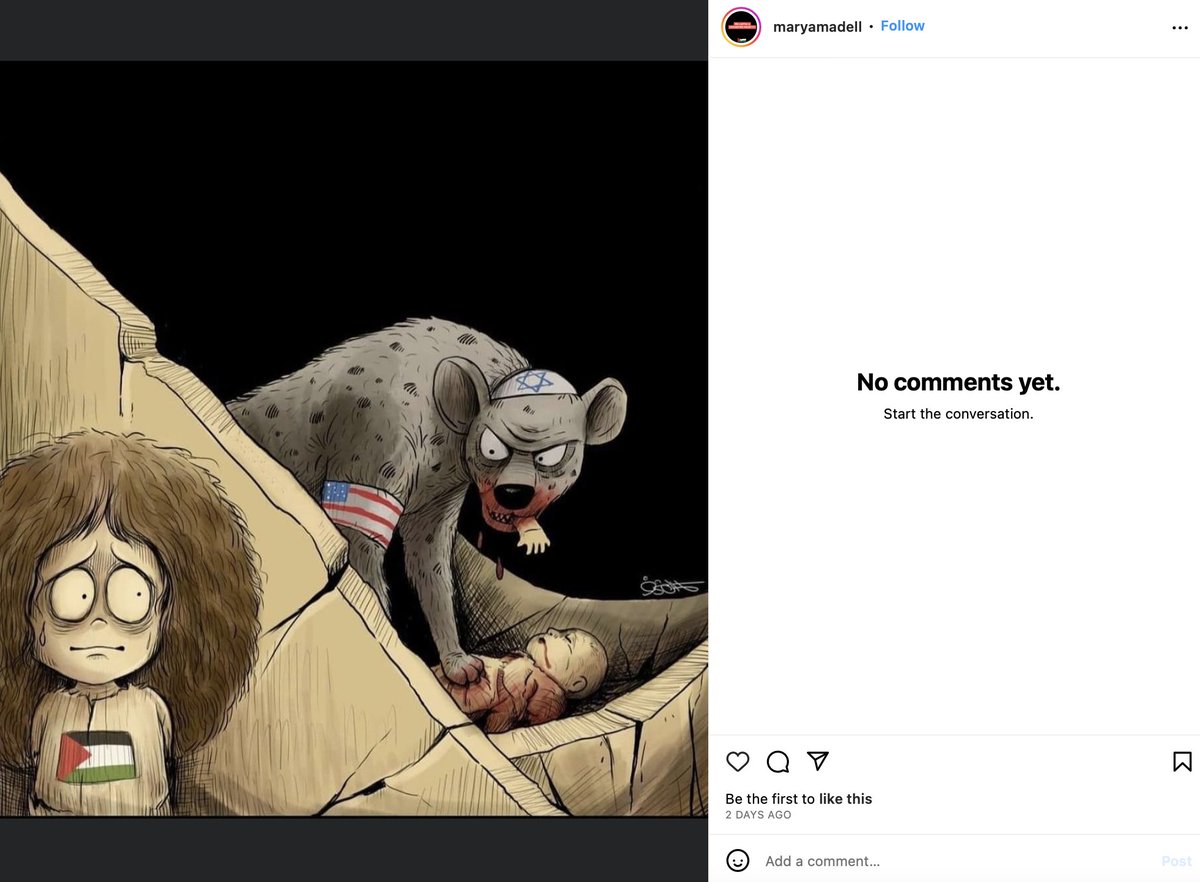1200x882 pixels.
Task: Open the emoji picker smiley icon
Action: pyautogui.click(x=738, y=860)
